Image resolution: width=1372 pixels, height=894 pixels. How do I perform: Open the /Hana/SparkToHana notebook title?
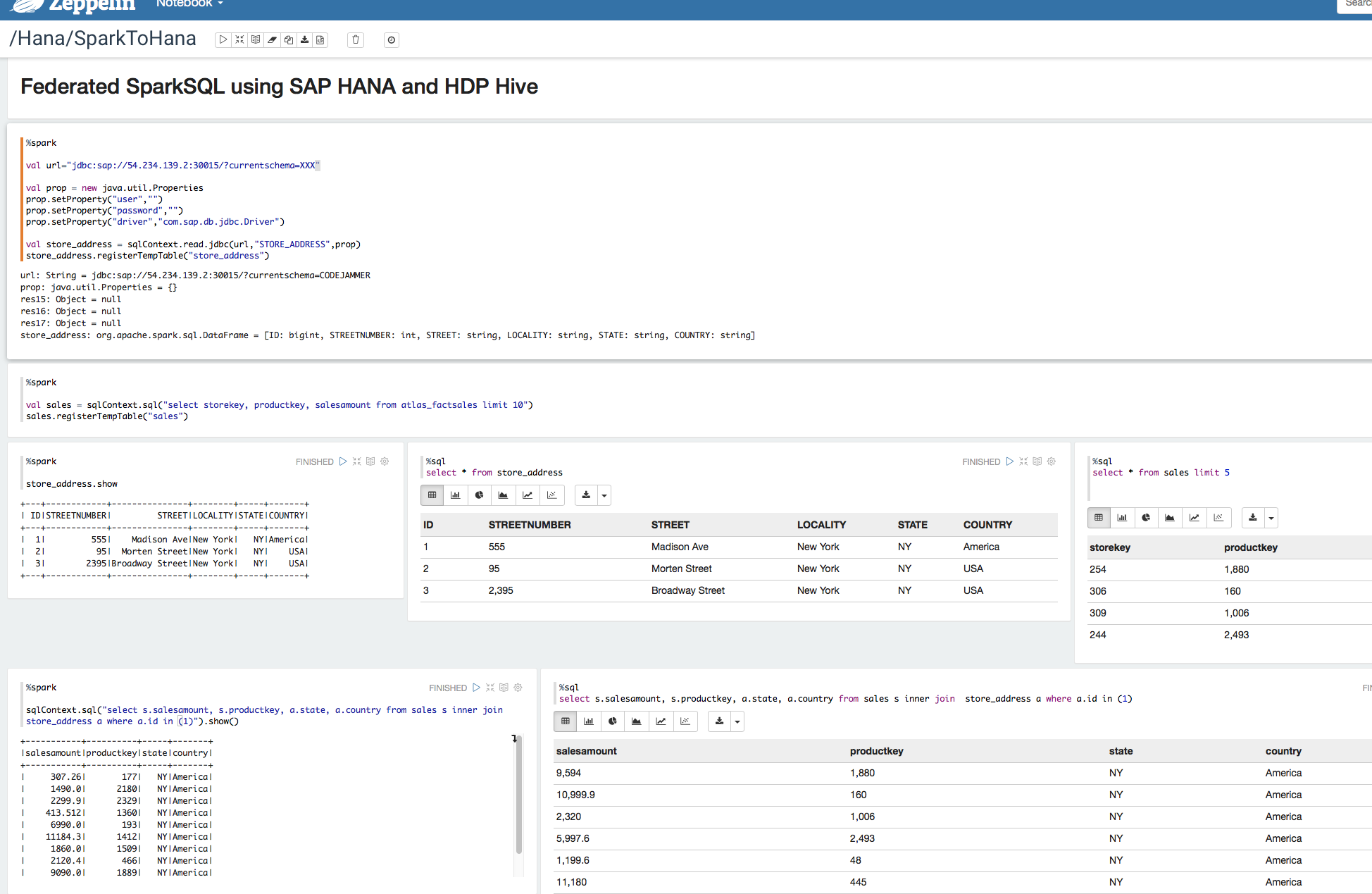(103, 38)
